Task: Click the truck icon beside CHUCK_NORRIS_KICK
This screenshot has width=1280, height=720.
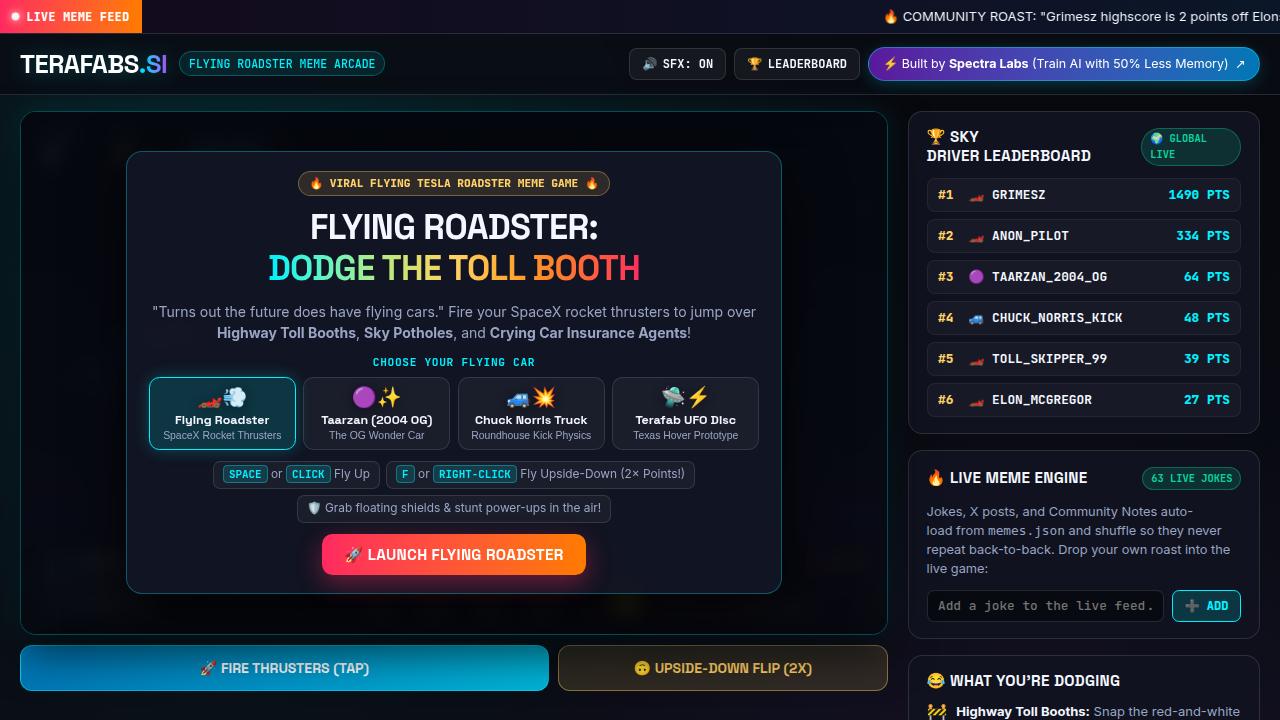Action: 976,318
